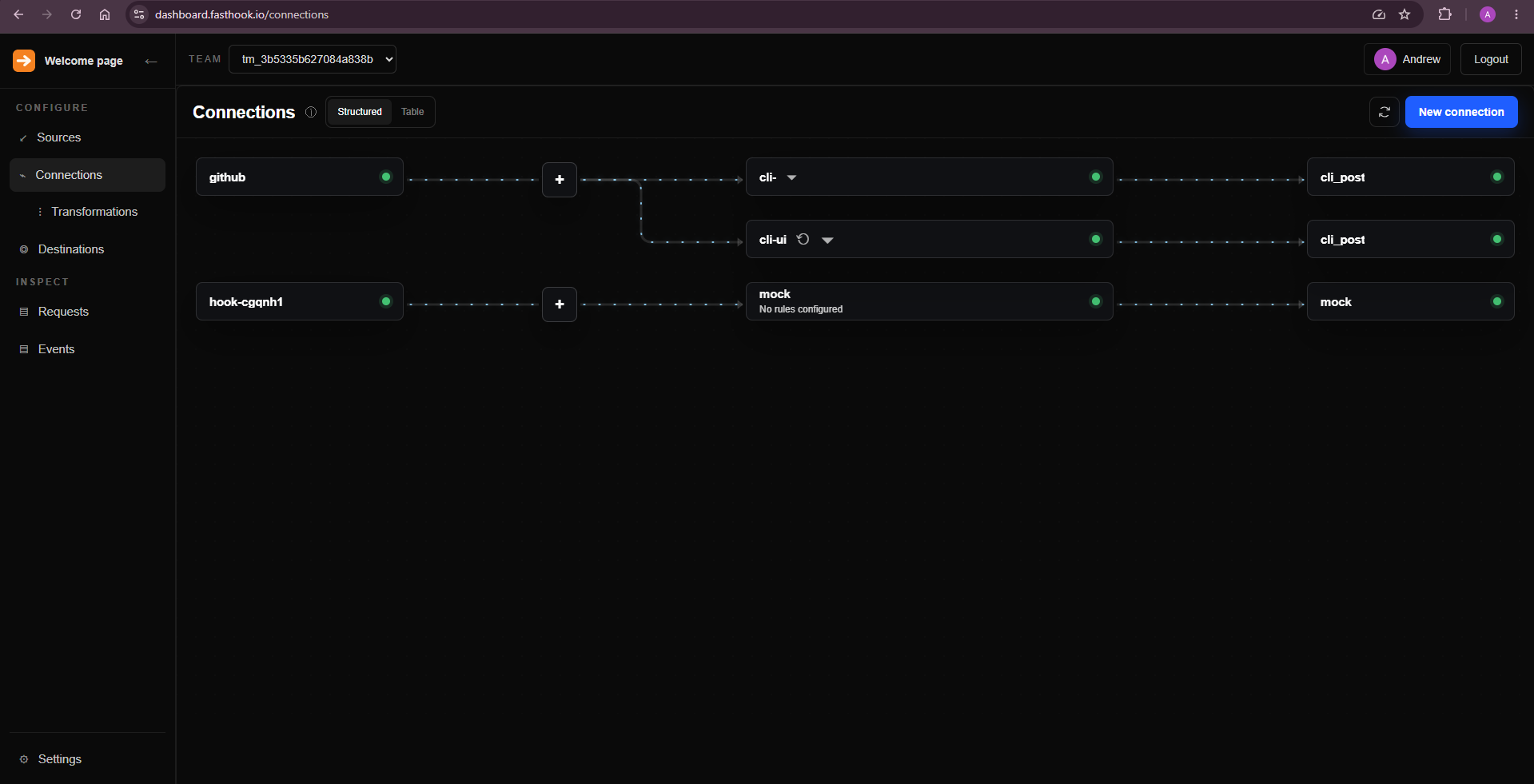Click the Fasthook orange arrow logo
1534x784 pixels.
(24, 61)
